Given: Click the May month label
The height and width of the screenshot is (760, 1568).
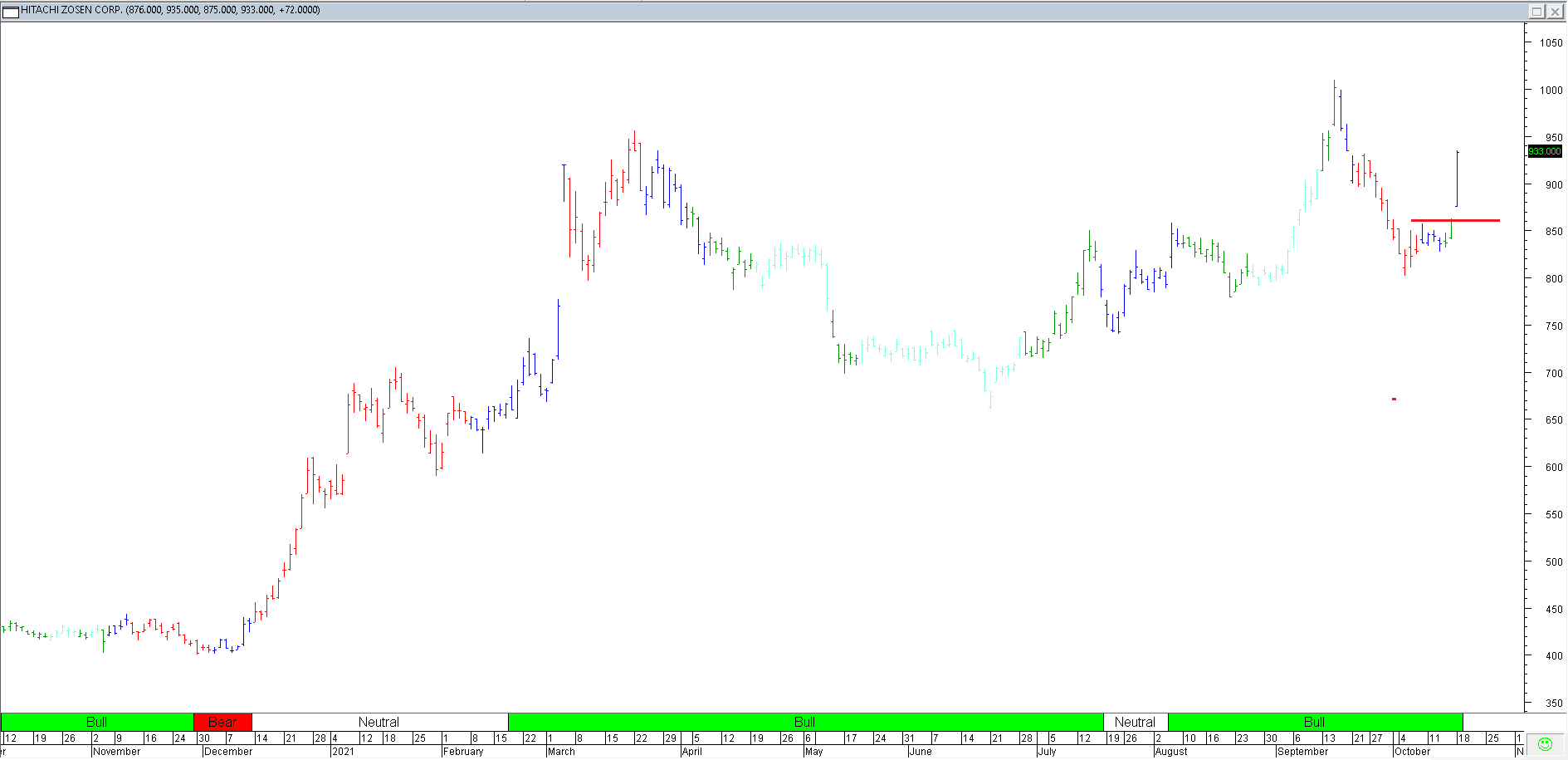Looking at the screenshot, I should coord(814,752).
